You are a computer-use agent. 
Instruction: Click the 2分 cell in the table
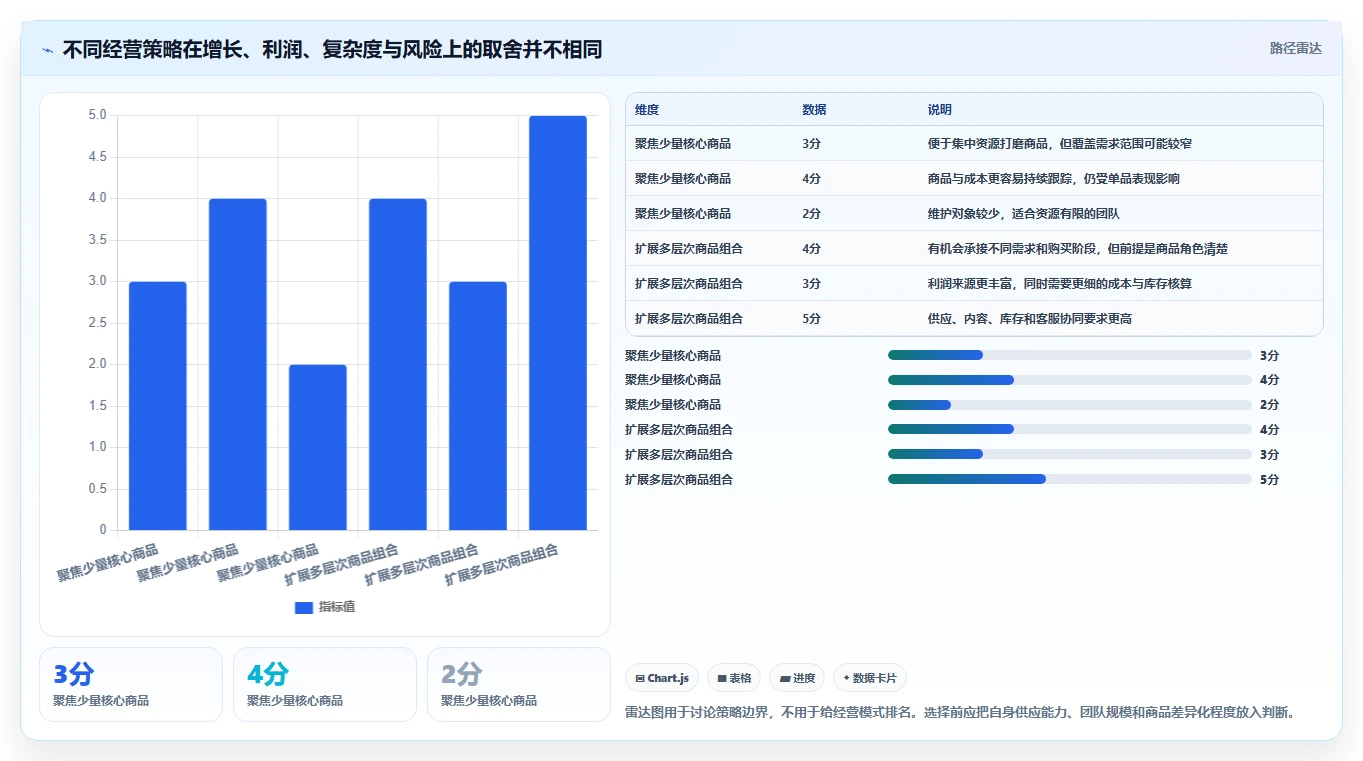(x=811, y=214)
